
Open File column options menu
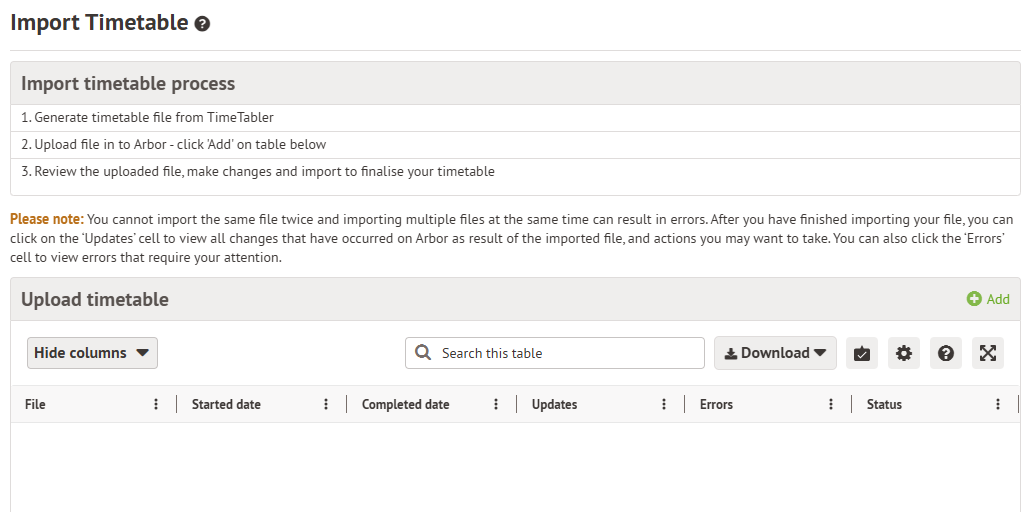tap(156, 405)
